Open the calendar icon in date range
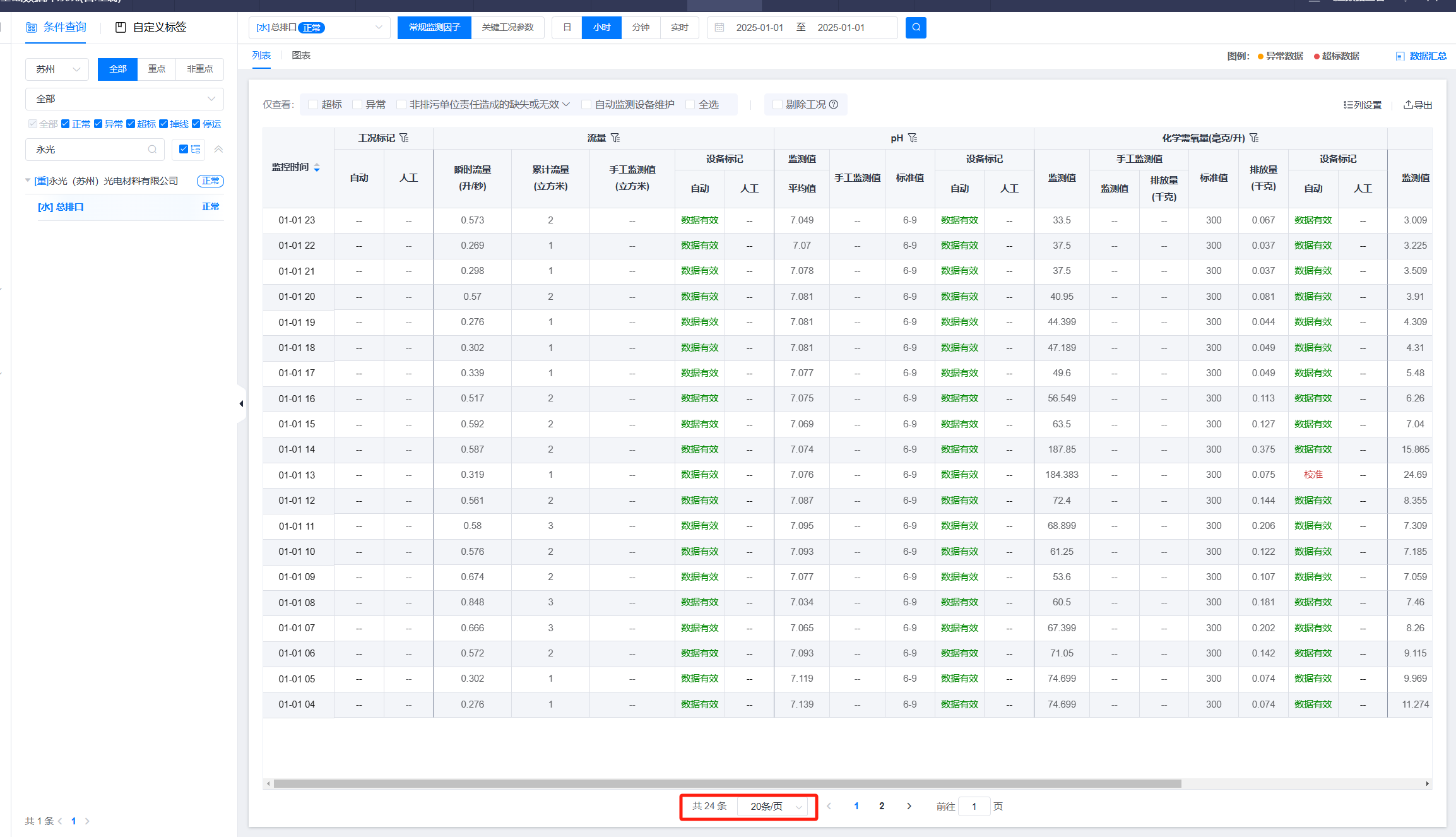 click(719, 27)
